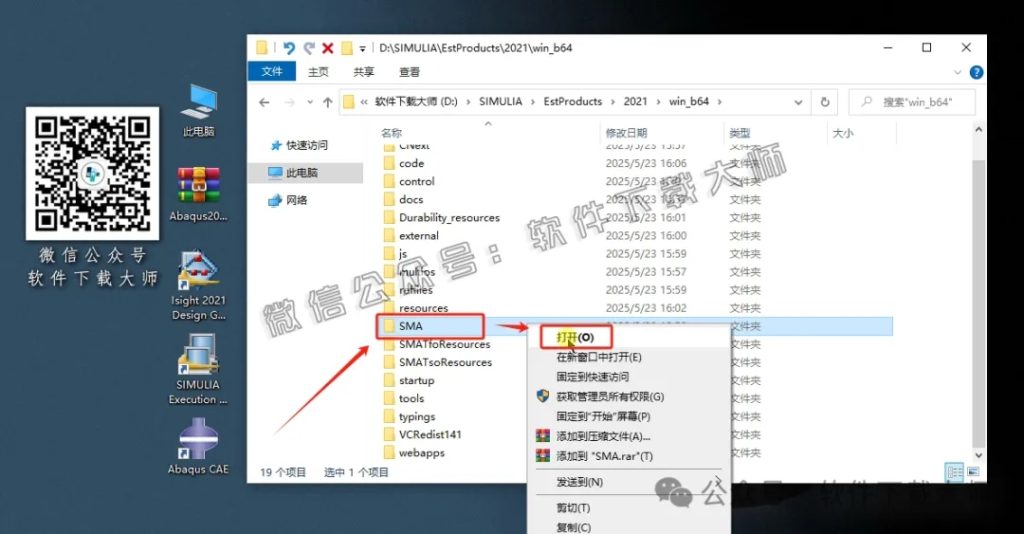Select the SIMULIA Execution desktop shortcut
This screenshot has height=534, width=1024.
pos(198,369)
